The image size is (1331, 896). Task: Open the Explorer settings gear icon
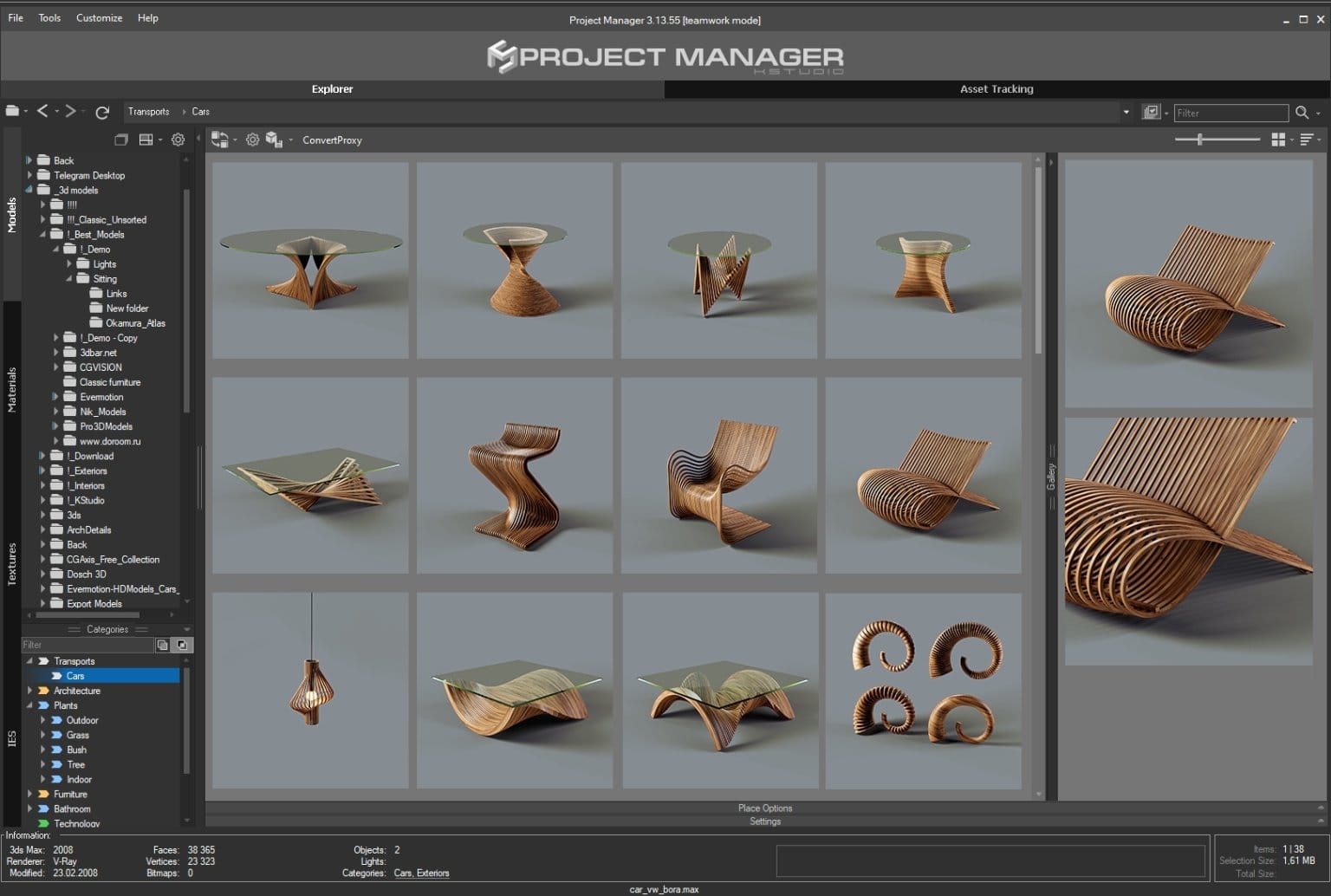click(x=178, y=140)
